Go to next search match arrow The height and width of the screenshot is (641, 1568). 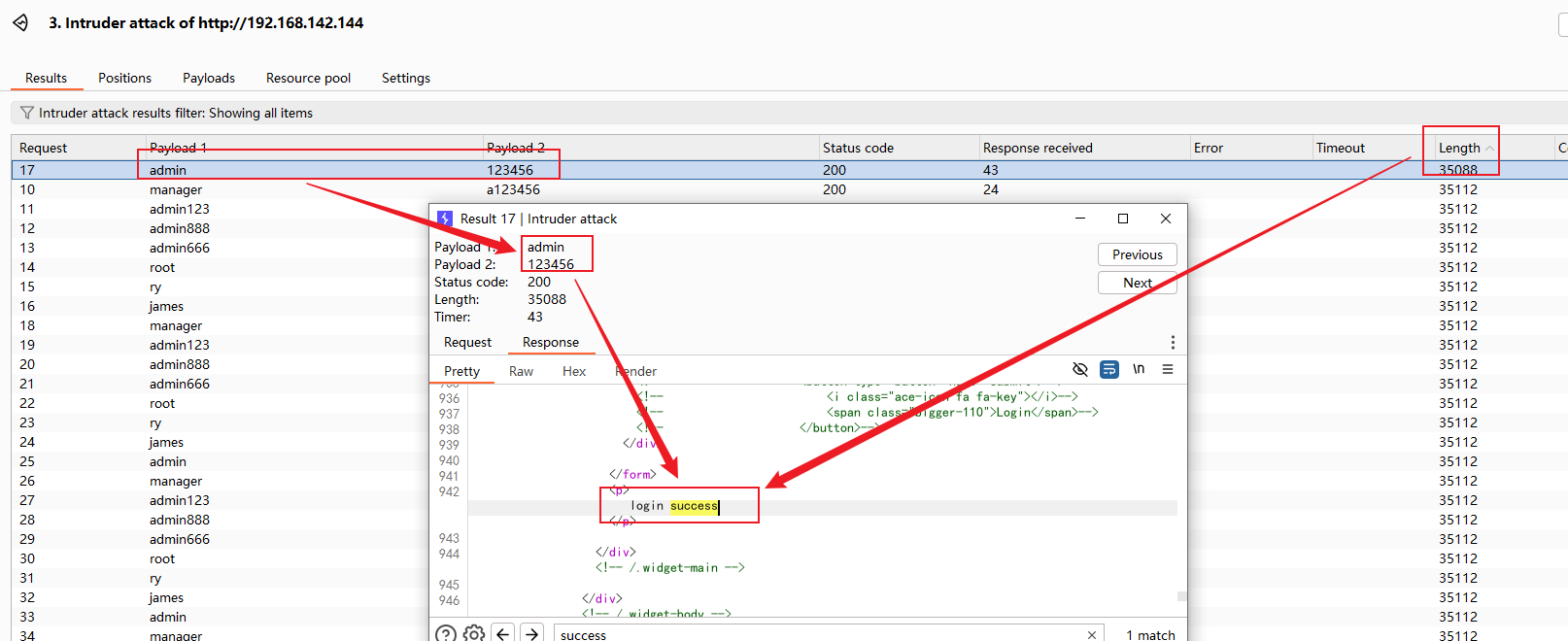tap(531, 633)
